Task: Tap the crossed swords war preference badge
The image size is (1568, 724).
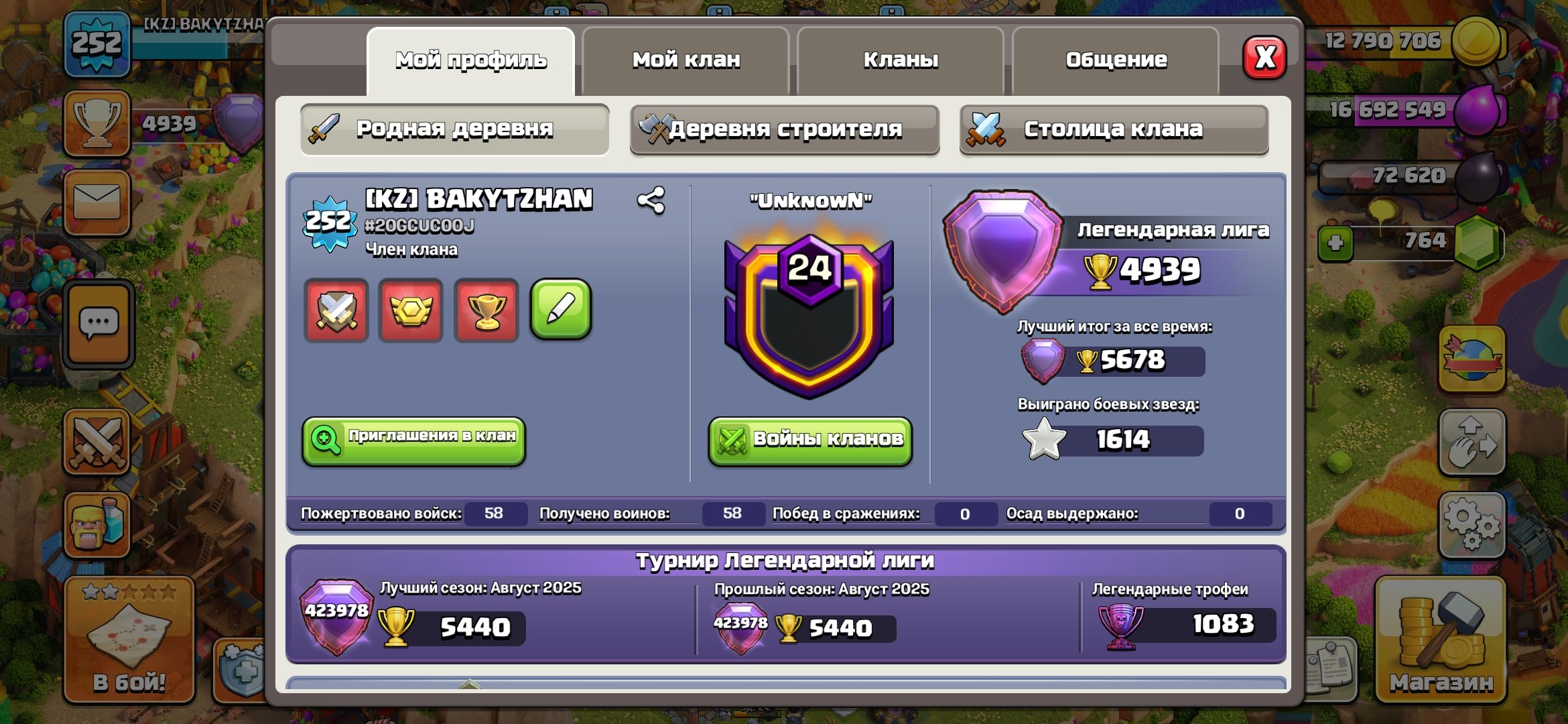Action: (x=336, y=310)
